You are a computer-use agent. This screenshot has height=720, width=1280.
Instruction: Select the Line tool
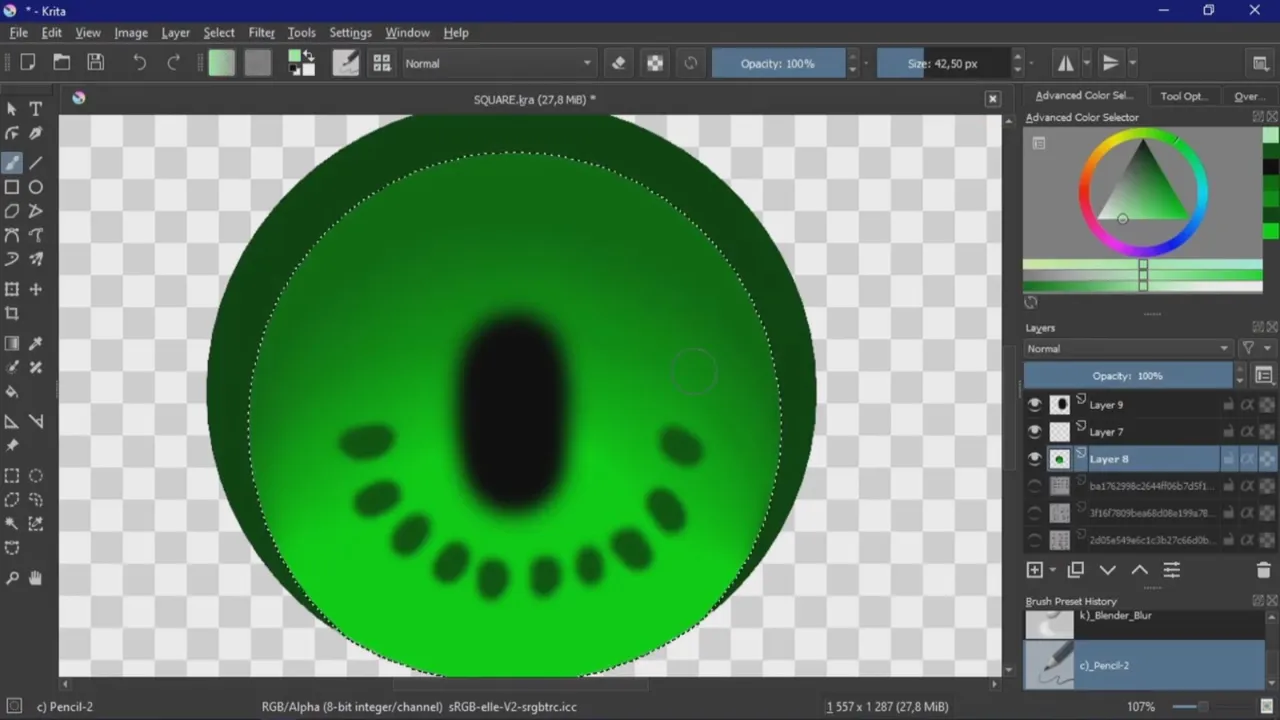point(36,163)
